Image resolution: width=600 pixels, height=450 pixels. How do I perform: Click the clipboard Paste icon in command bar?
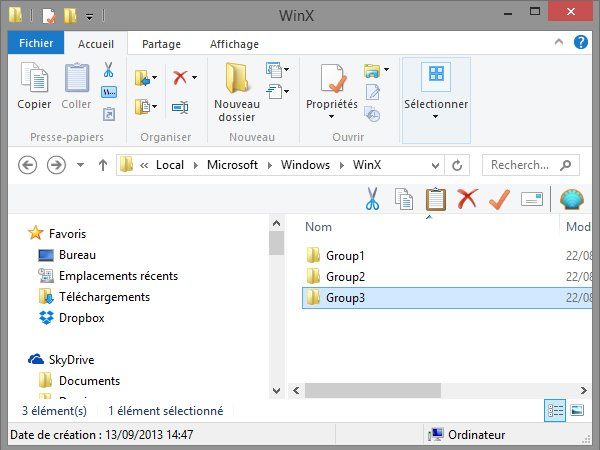[436, 199]
